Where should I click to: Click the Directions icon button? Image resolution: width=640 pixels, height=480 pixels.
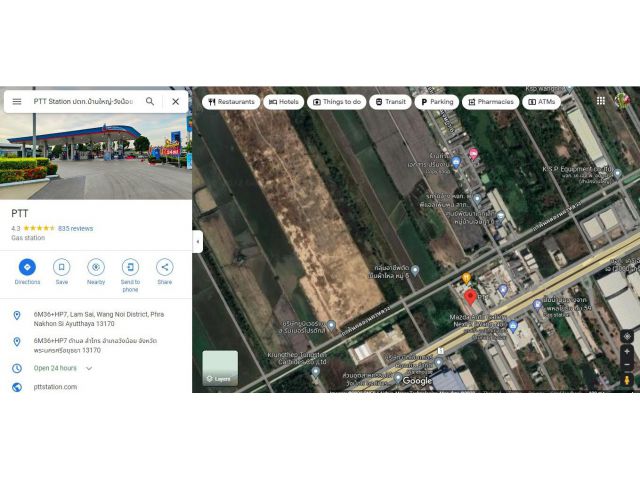27,267
